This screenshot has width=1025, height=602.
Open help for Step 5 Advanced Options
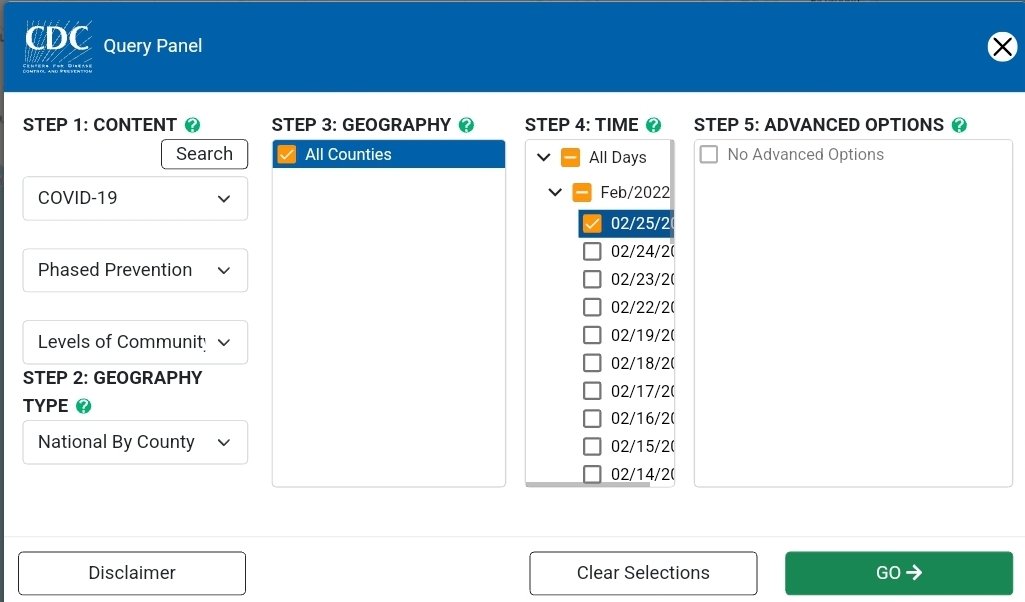(x=959, y=125)
